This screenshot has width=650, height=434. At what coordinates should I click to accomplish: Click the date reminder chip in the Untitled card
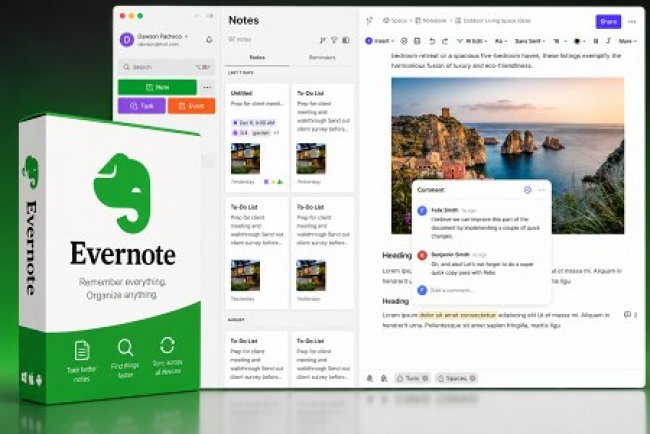tap(254, 123)
